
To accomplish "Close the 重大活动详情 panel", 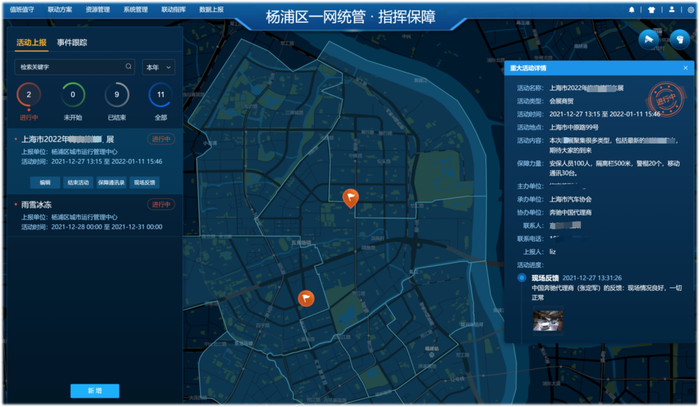I will pos(686,68).
